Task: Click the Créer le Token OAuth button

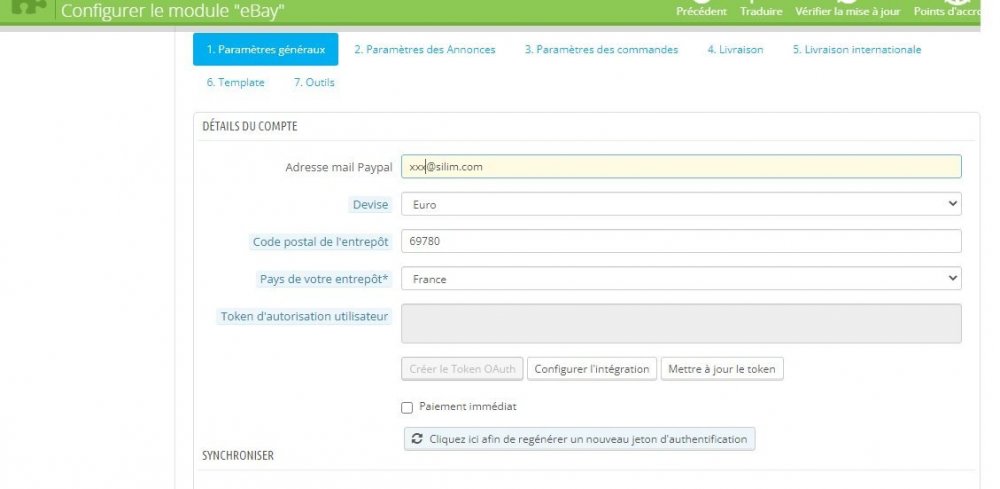Action: point(462,369)
